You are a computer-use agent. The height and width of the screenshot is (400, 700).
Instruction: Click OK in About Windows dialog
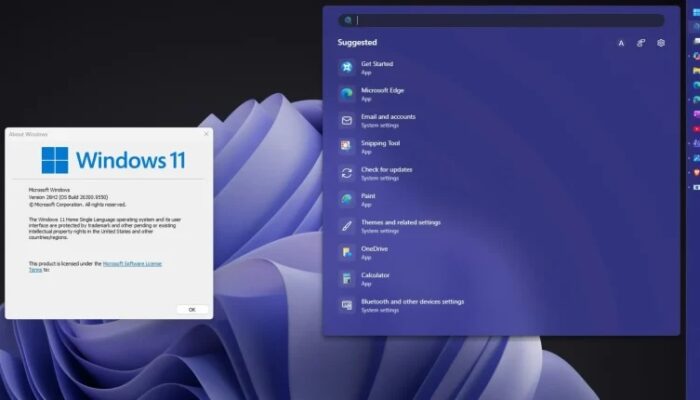pos(192,309)
